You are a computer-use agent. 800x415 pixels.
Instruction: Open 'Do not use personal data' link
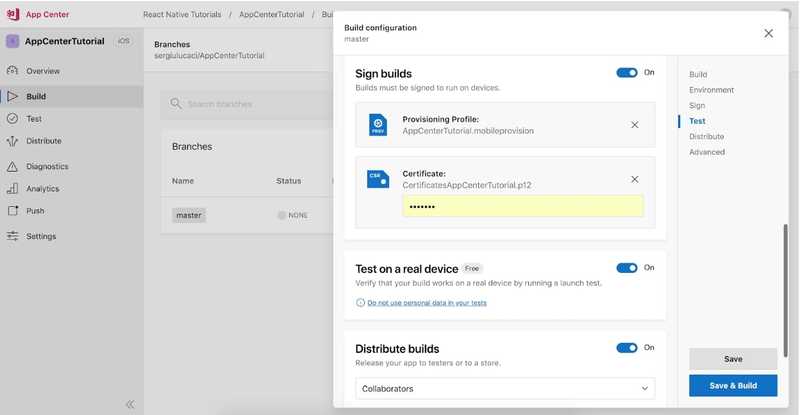point(427,303)
